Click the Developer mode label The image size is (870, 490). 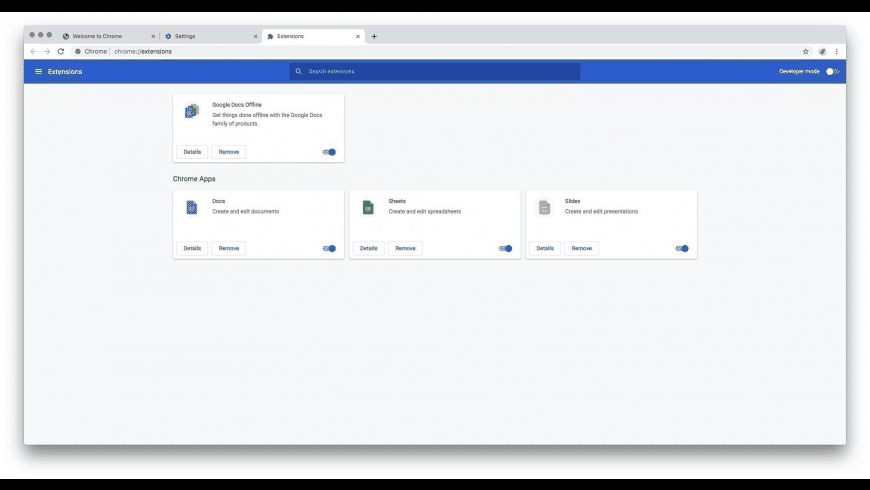[799, 72]
